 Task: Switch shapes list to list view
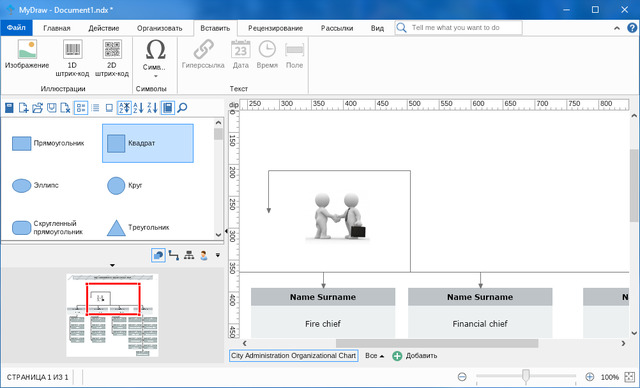coord(95,108)
